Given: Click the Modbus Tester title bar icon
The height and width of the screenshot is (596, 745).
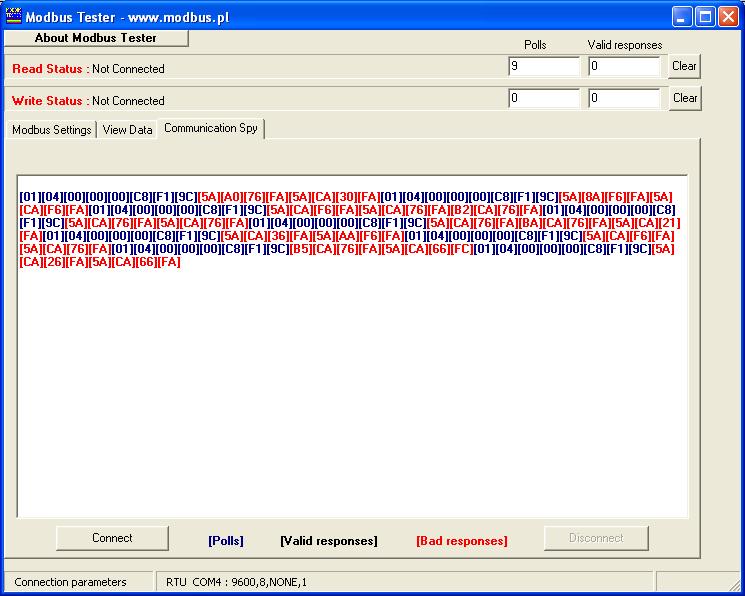Looking at the screenshot, I should [13, 16].
